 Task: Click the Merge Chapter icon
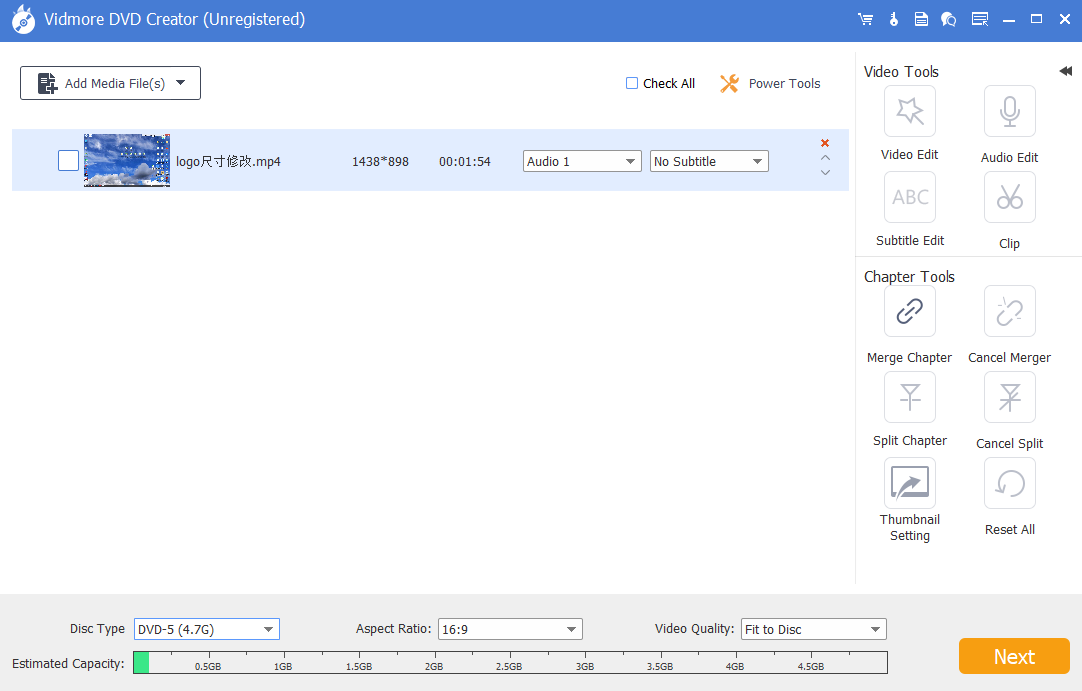(909, 312)
